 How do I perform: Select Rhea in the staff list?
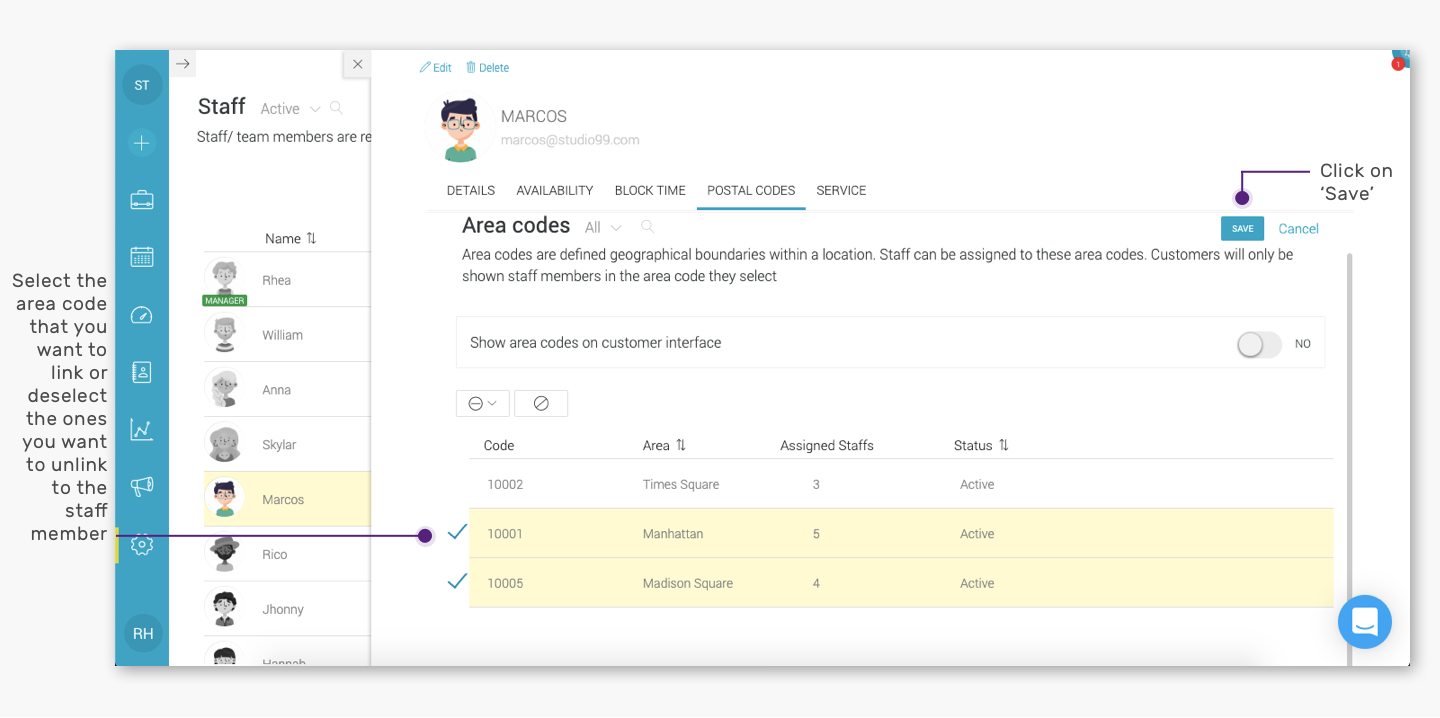(x=287, y=280)
